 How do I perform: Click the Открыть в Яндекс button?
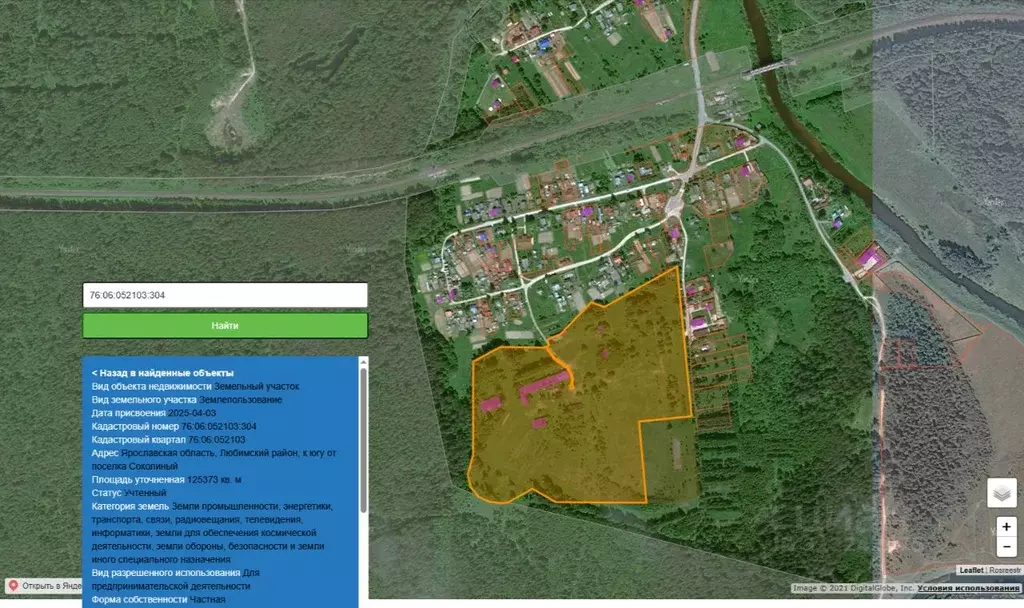(x=44, y=586)
